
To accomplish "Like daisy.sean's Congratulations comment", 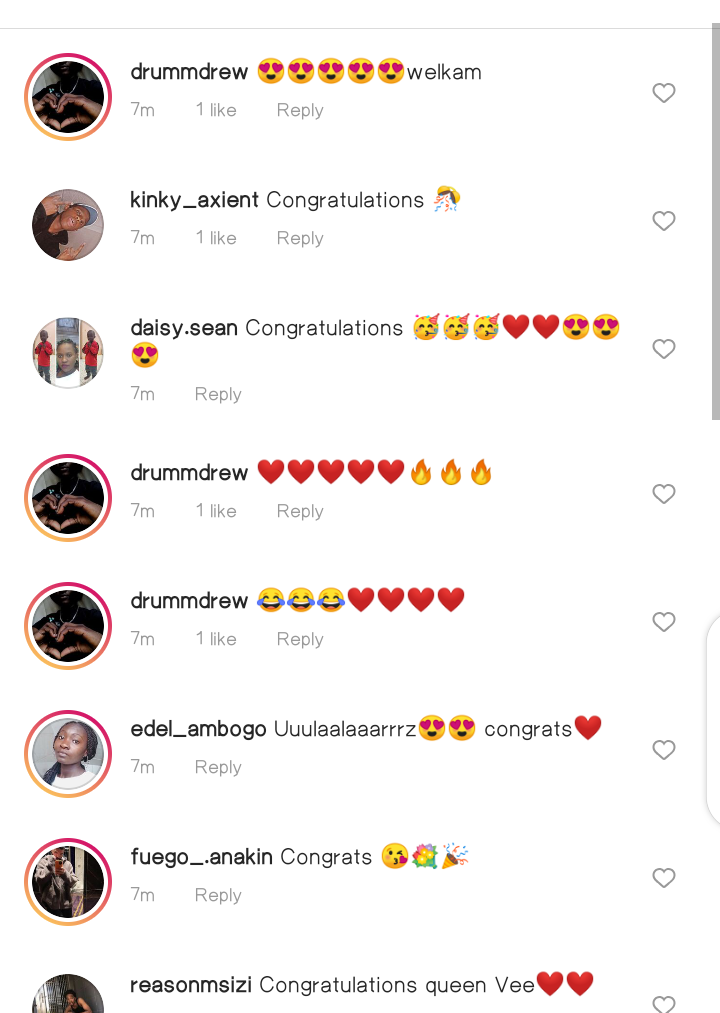I will 664,349.
